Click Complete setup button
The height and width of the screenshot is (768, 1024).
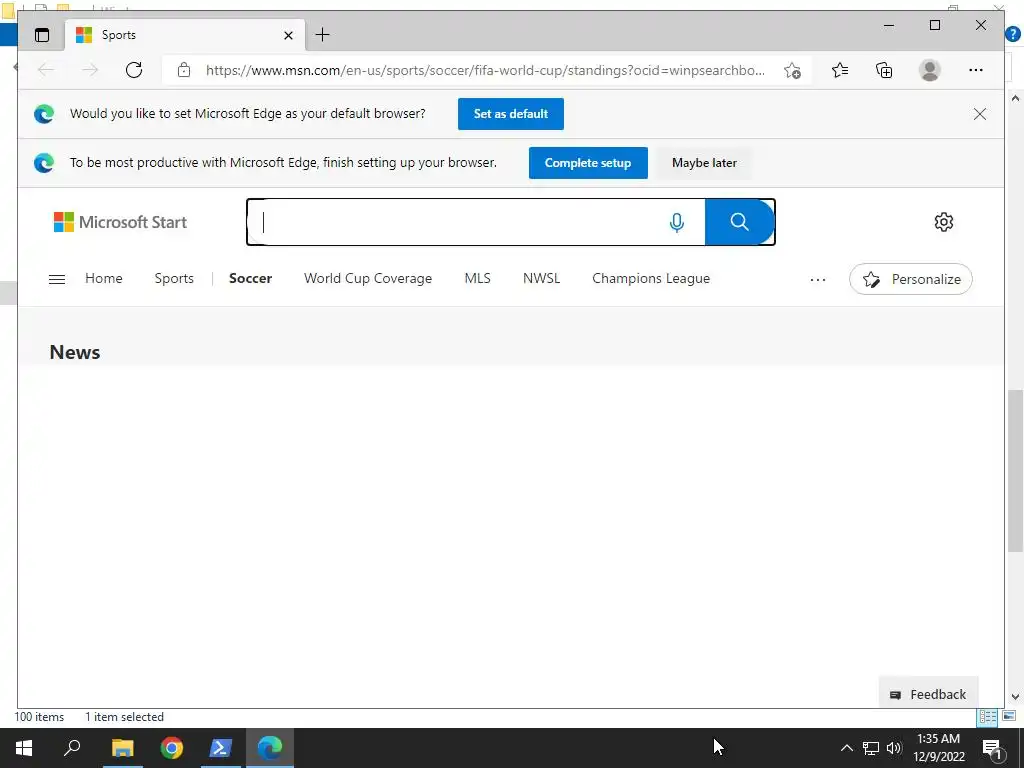(588, 163)
